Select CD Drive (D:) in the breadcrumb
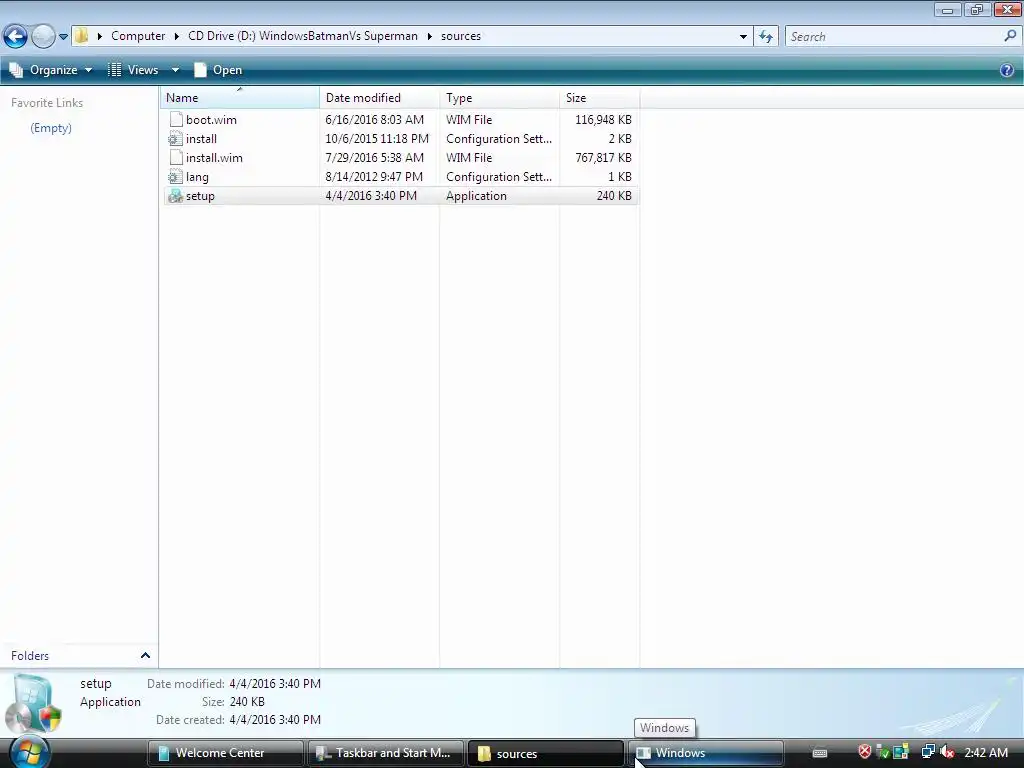This screenshot has height=768, width=1024. [302, 36]
